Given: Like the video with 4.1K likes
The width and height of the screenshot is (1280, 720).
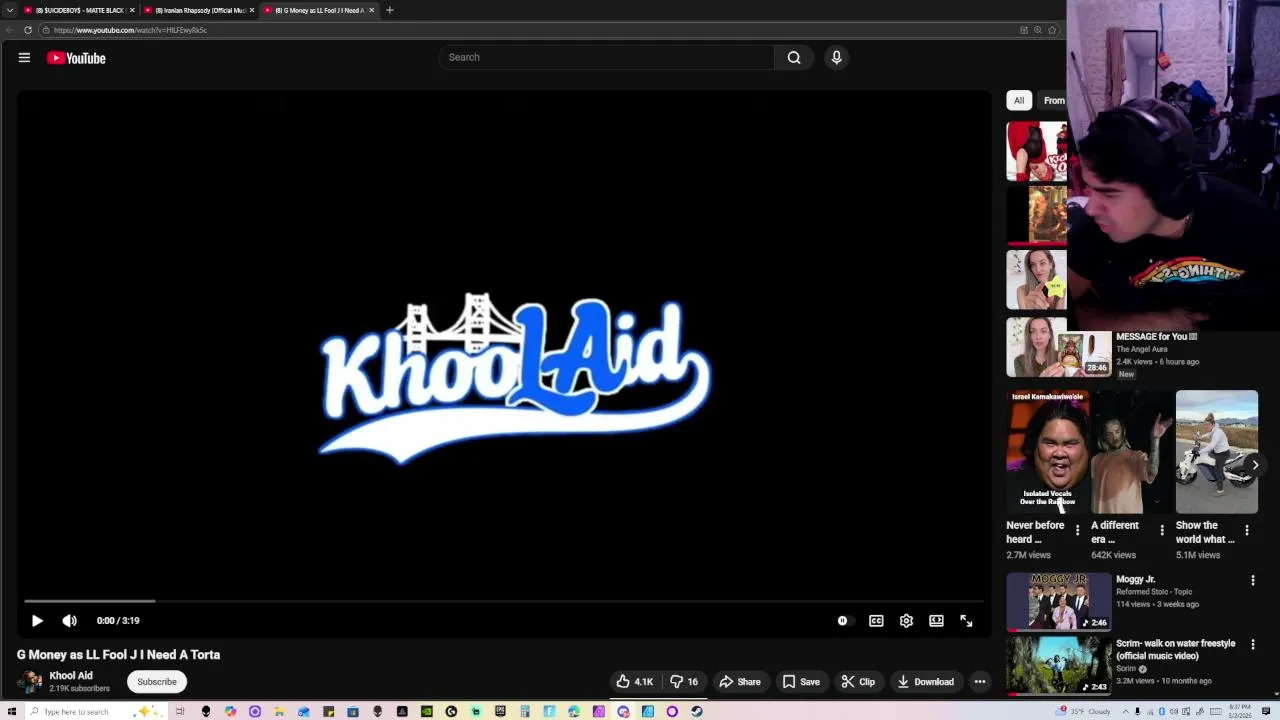Looking at the screenshot, I should (x=634, y=682).
